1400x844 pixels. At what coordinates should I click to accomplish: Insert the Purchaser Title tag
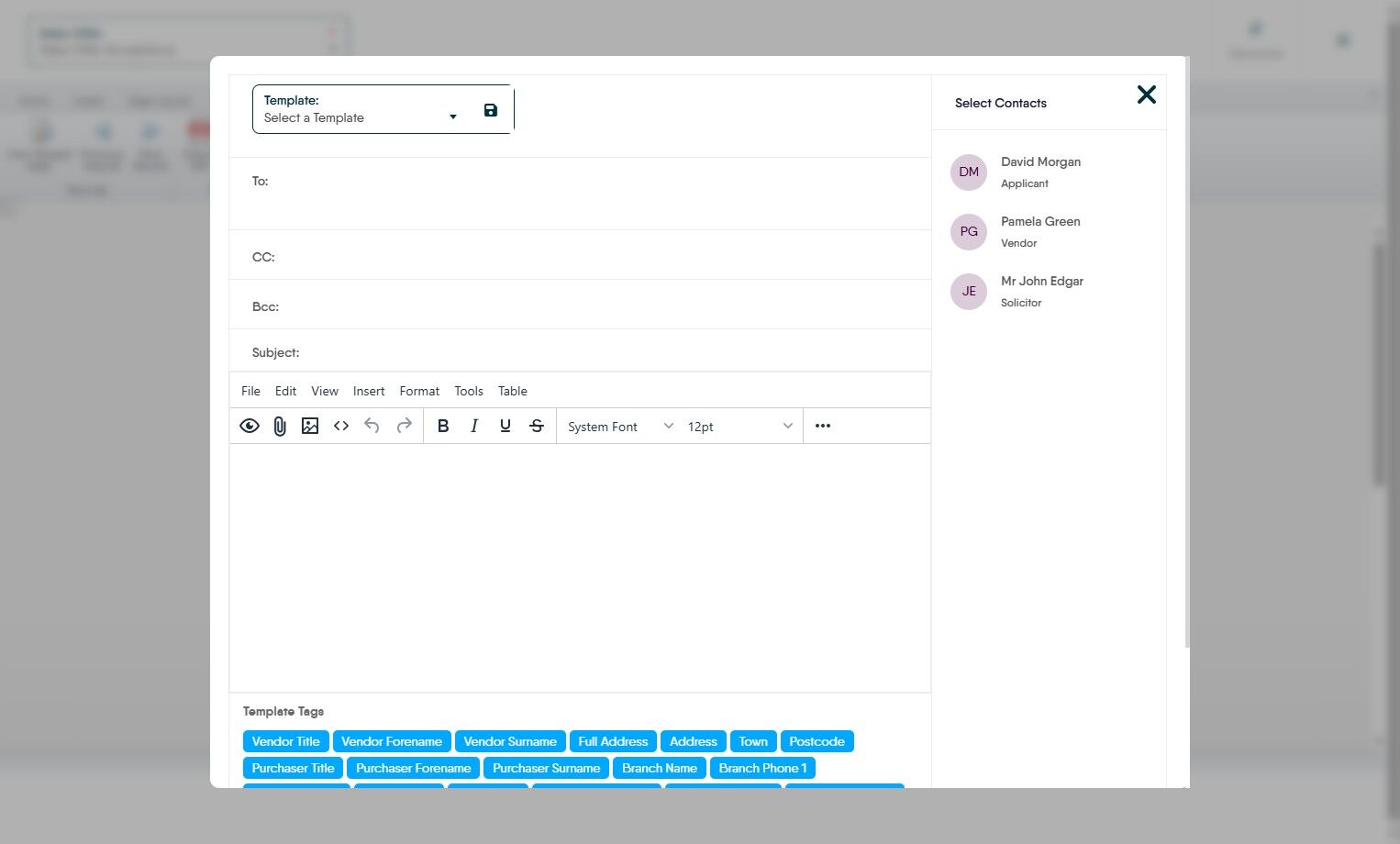point(294,768)
